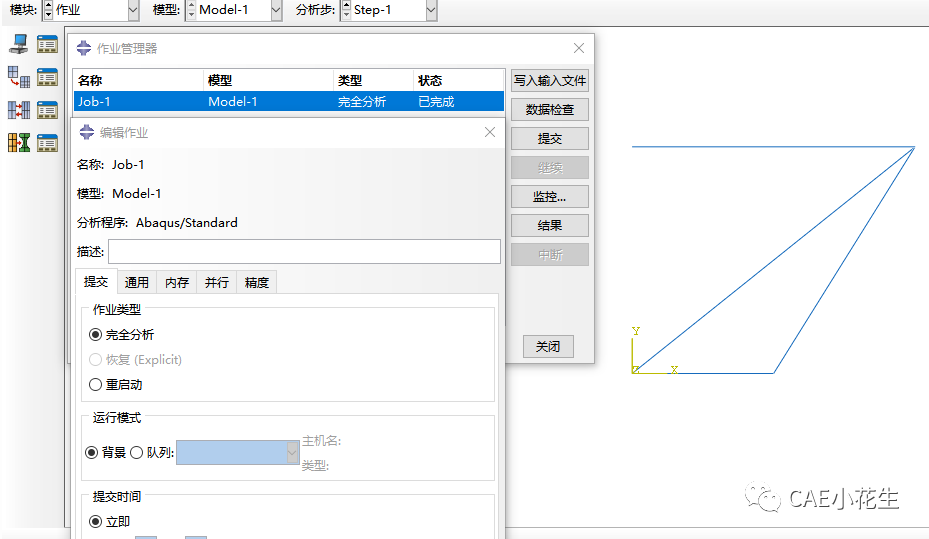Close the 作业管理器 dialog
929x539 pixels.
(x=579, y=48)
